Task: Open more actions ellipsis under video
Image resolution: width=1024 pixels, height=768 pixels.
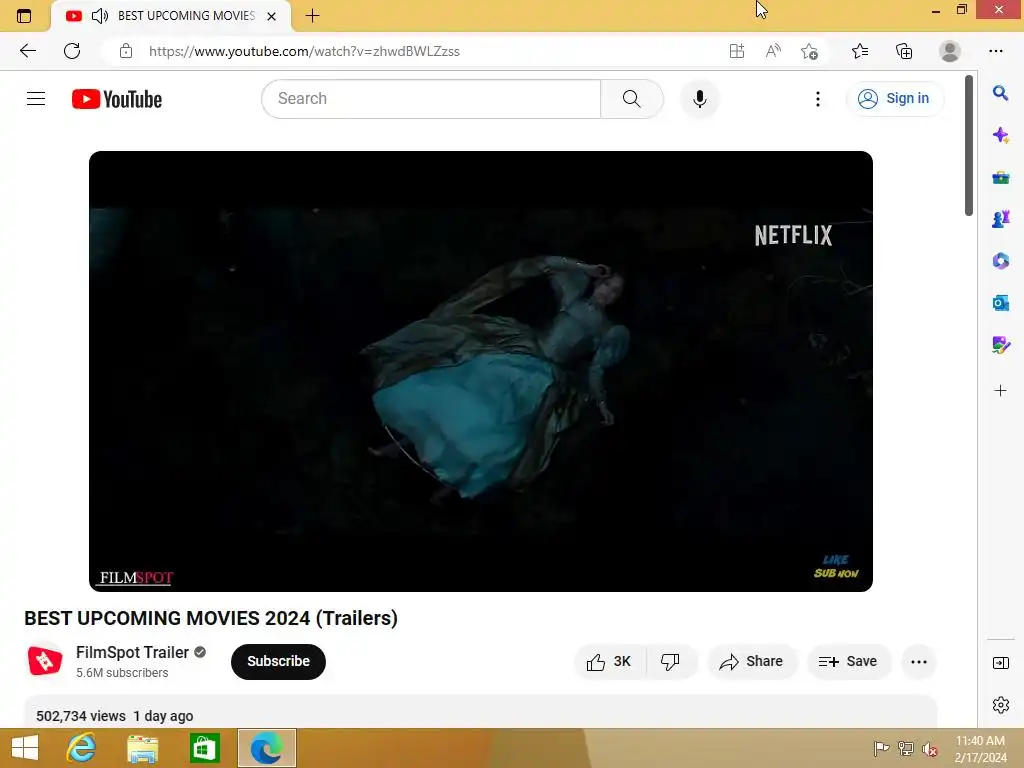Action: click(919, 662)
